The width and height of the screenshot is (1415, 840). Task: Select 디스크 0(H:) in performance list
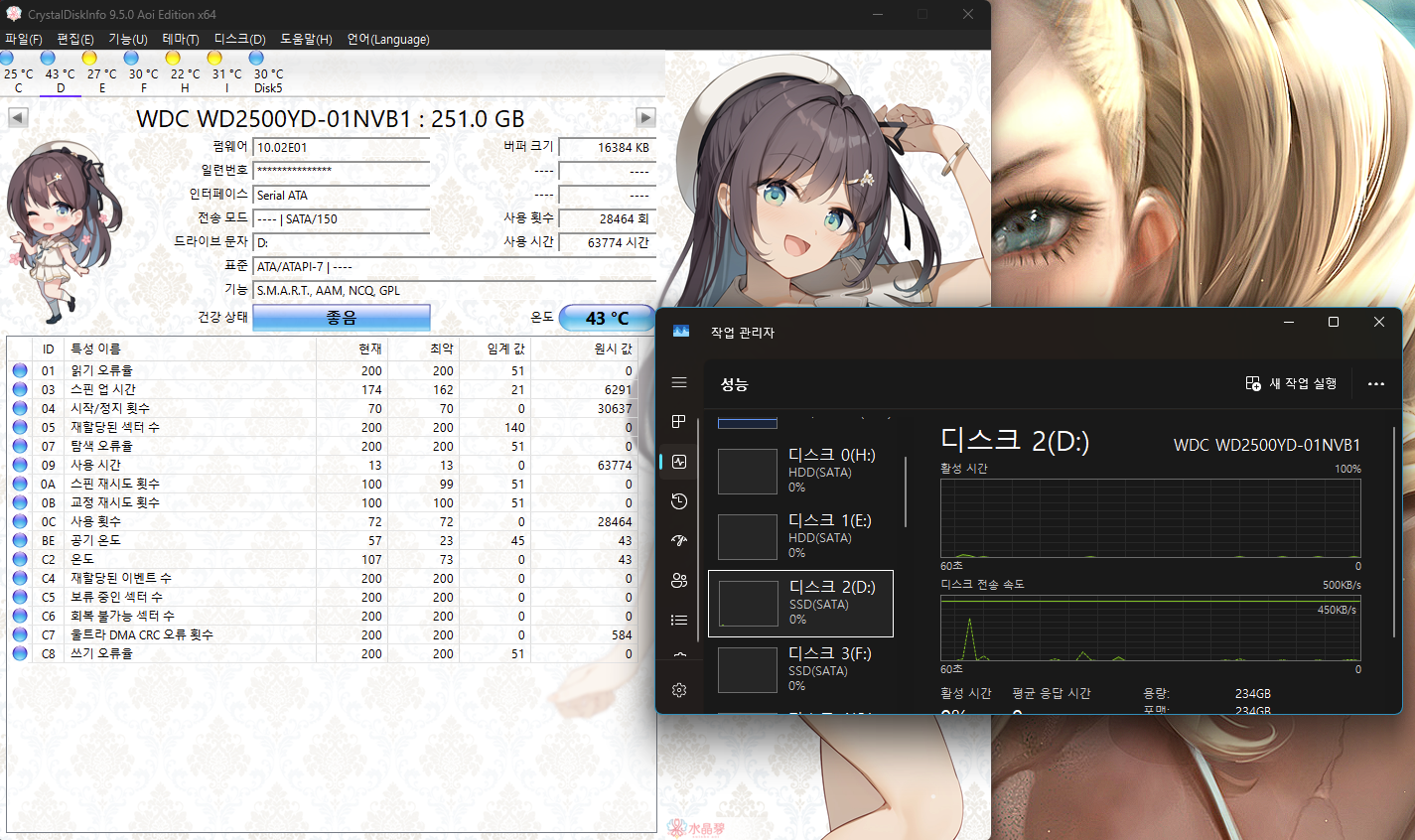pos(800,471)
